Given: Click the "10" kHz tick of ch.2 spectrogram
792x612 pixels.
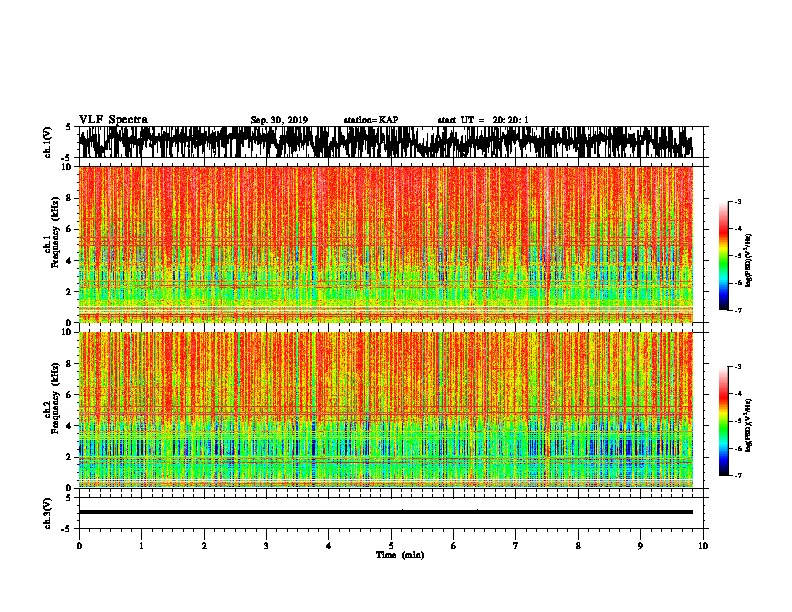Looking at the screenshot, I should [x=67, y=332].
